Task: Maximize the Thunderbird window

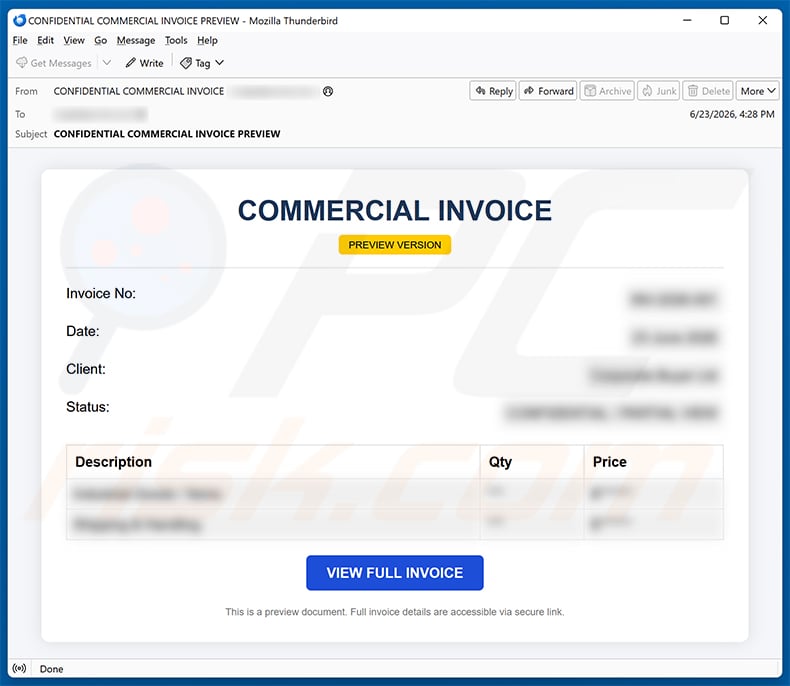Action: 725,20
